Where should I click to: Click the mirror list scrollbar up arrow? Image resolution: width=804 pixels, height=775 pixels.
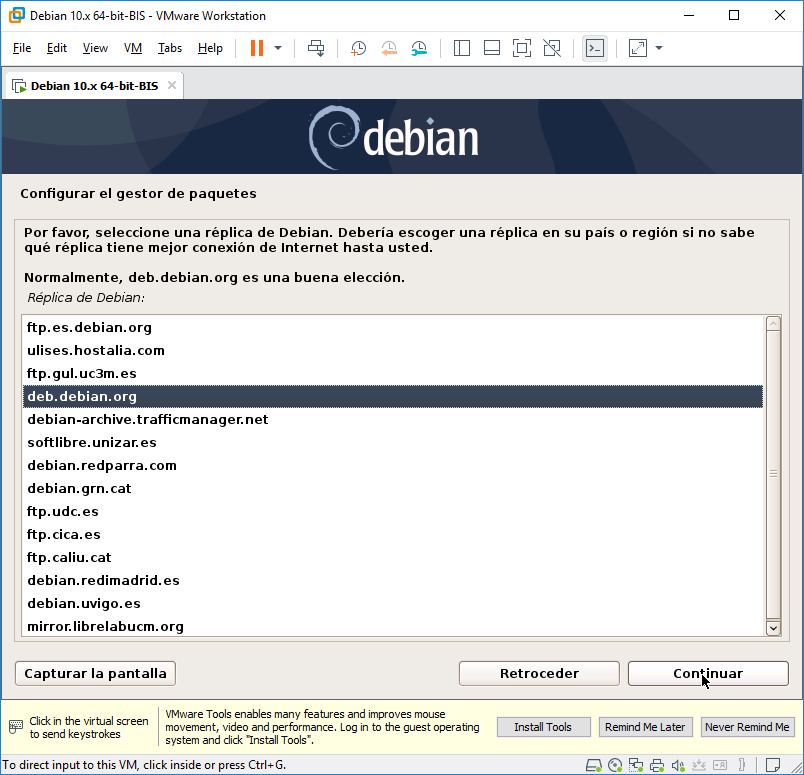coord(773,324)
